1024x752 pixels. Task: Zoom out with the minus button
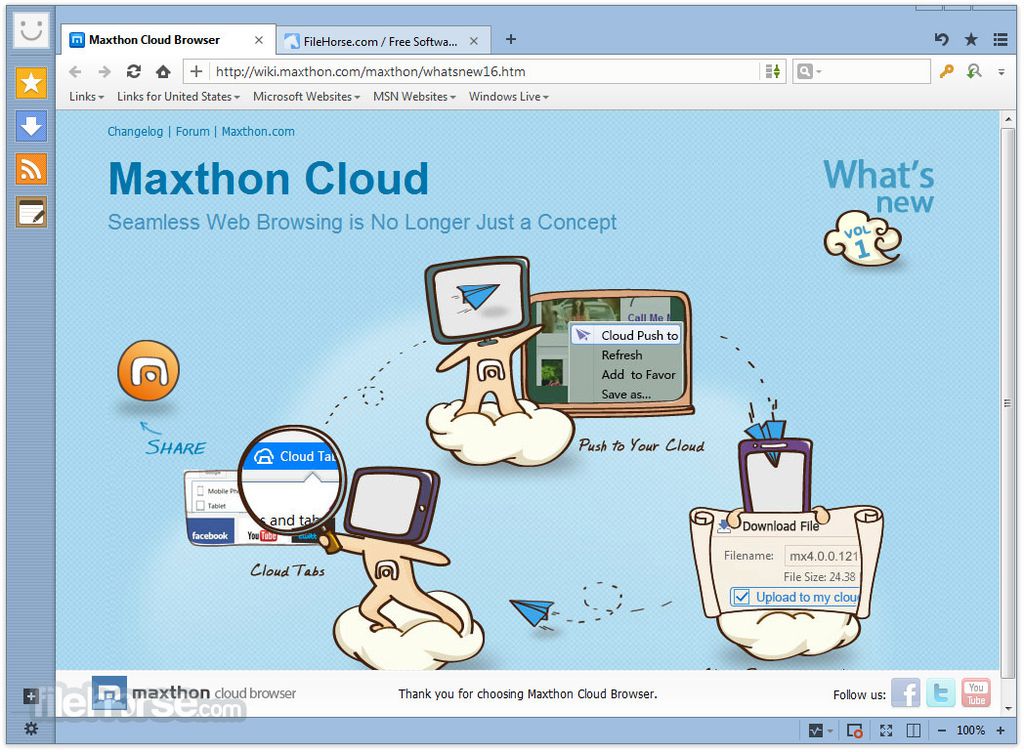tap(942, 730)
